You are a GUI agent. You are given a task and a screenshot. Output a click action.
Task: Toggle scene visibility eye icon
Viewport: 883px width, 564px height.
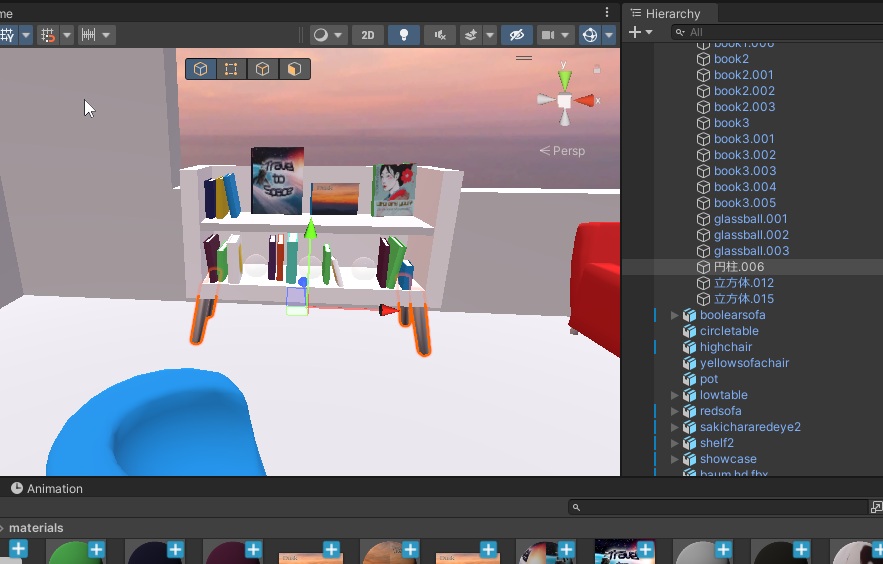click(x=516, y=35)
